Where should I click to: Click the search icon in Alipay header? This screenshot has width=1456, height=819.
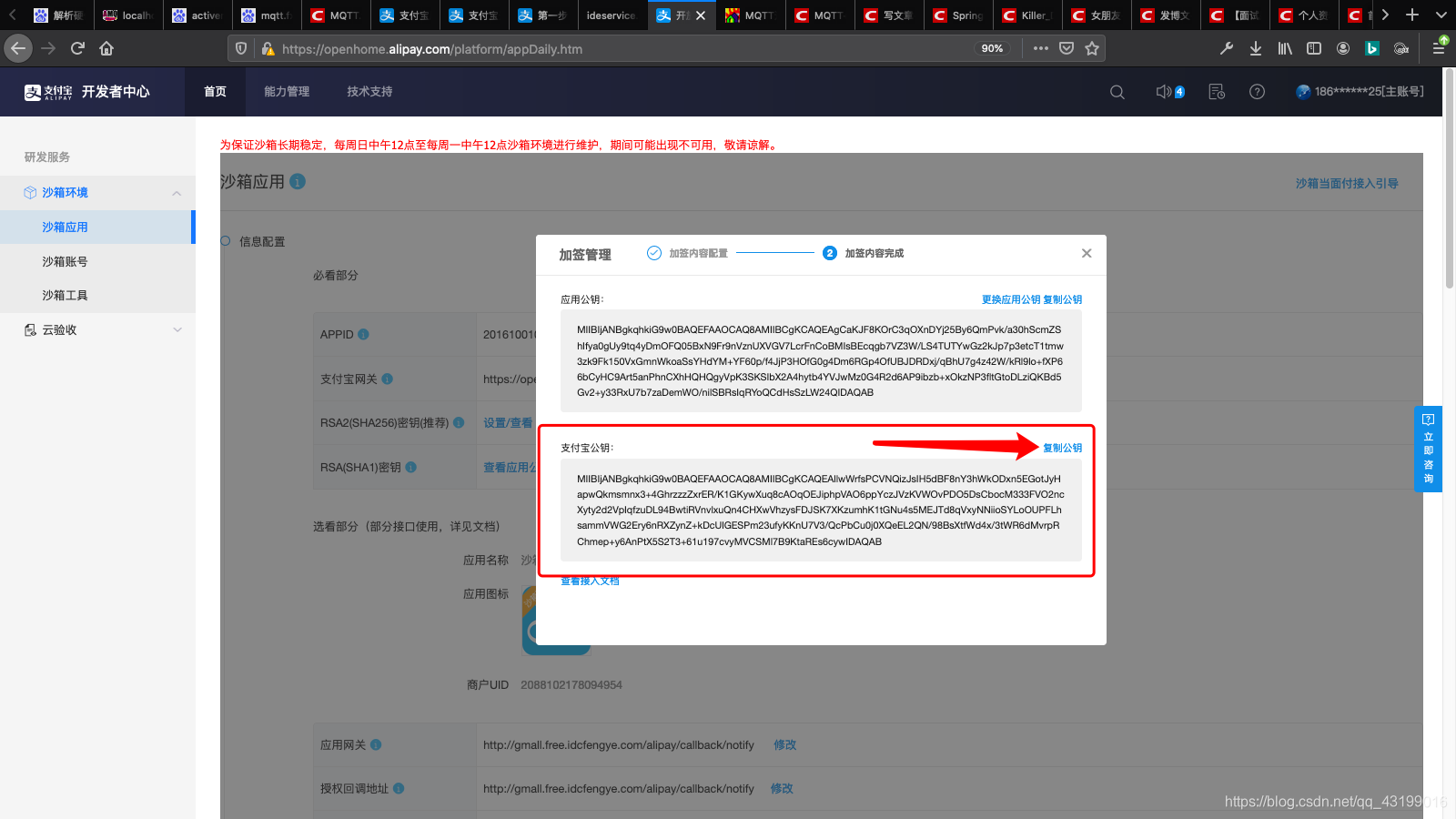(1117, 92)
